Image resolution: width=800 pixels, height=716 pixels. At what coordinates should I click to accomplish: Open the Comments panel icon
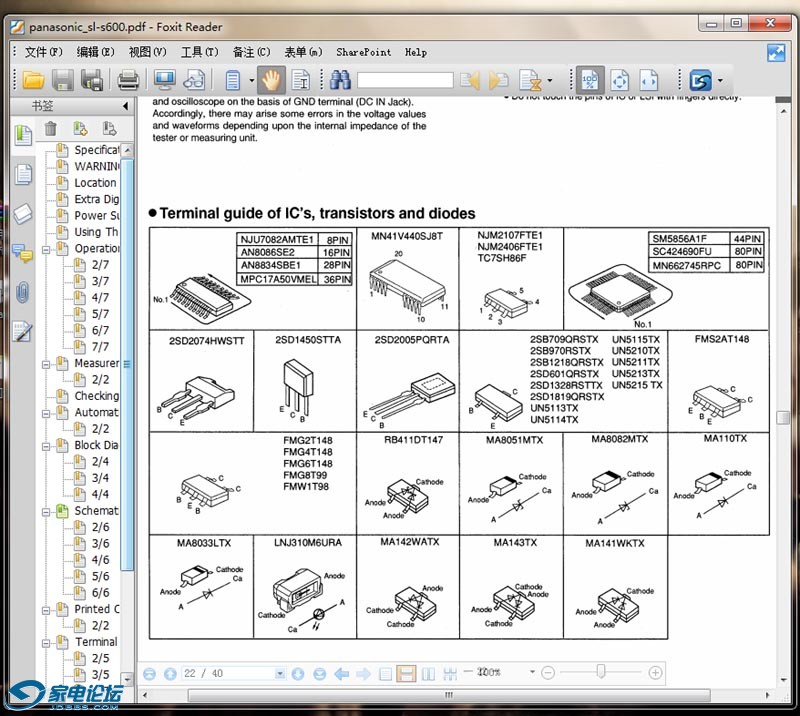(x=23, y=253)
